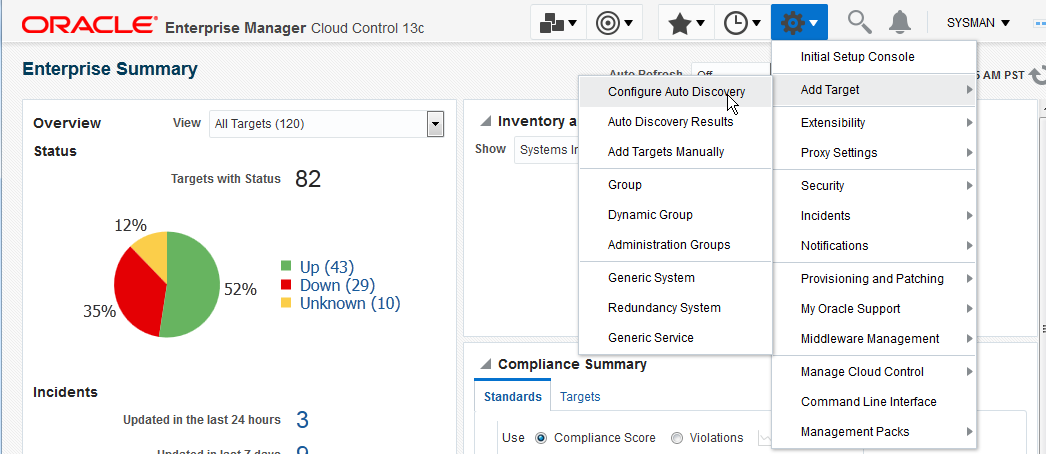Open the Favorites star menu

click(x=686, y=23)
